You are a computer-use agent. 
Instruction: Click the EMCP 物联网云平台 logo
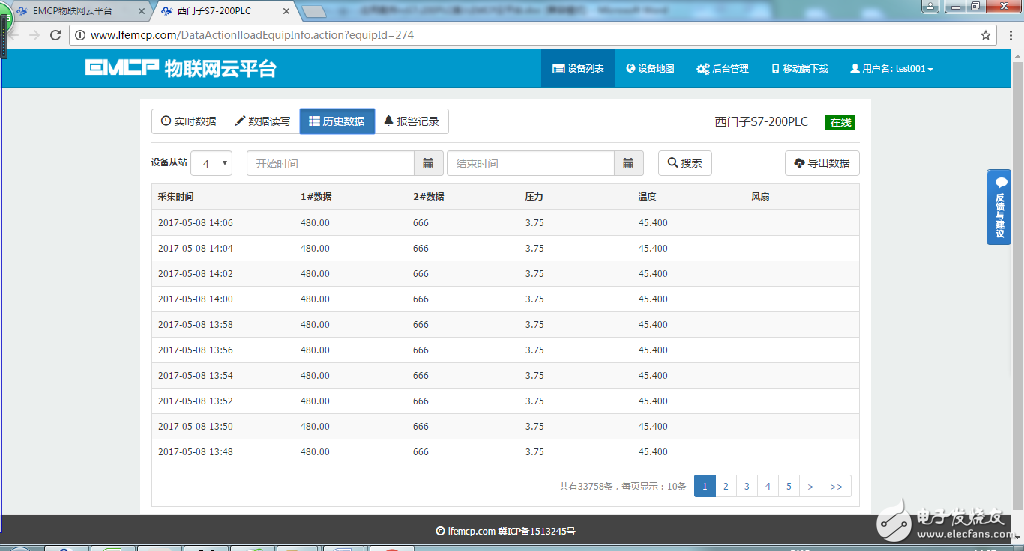181,68
